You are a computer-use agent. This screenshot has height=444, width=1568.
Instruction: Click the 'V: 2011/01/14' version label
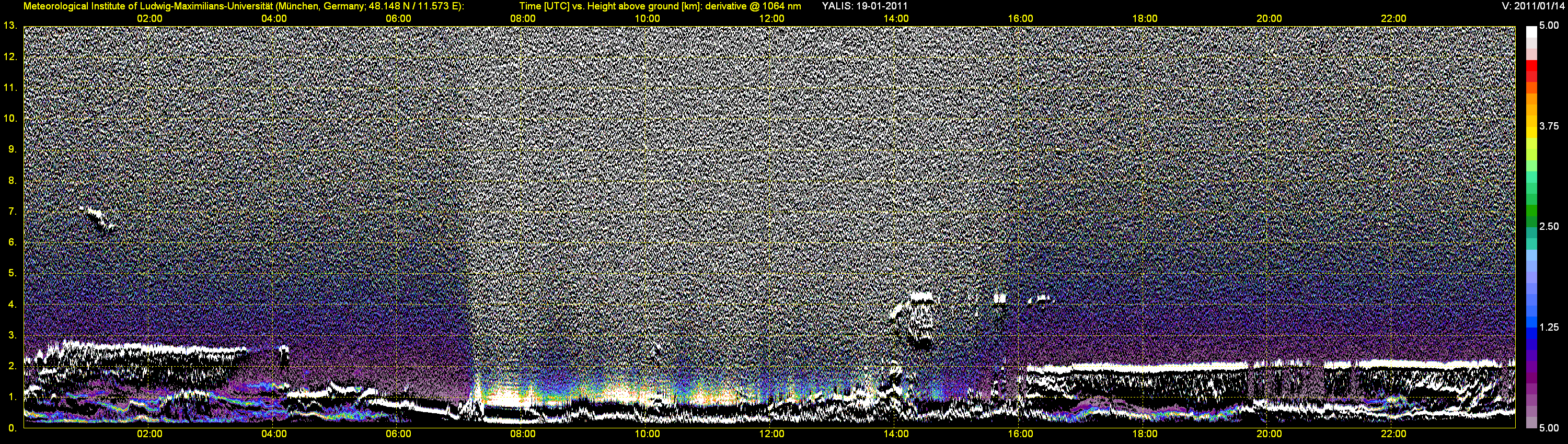(1532, 6)
